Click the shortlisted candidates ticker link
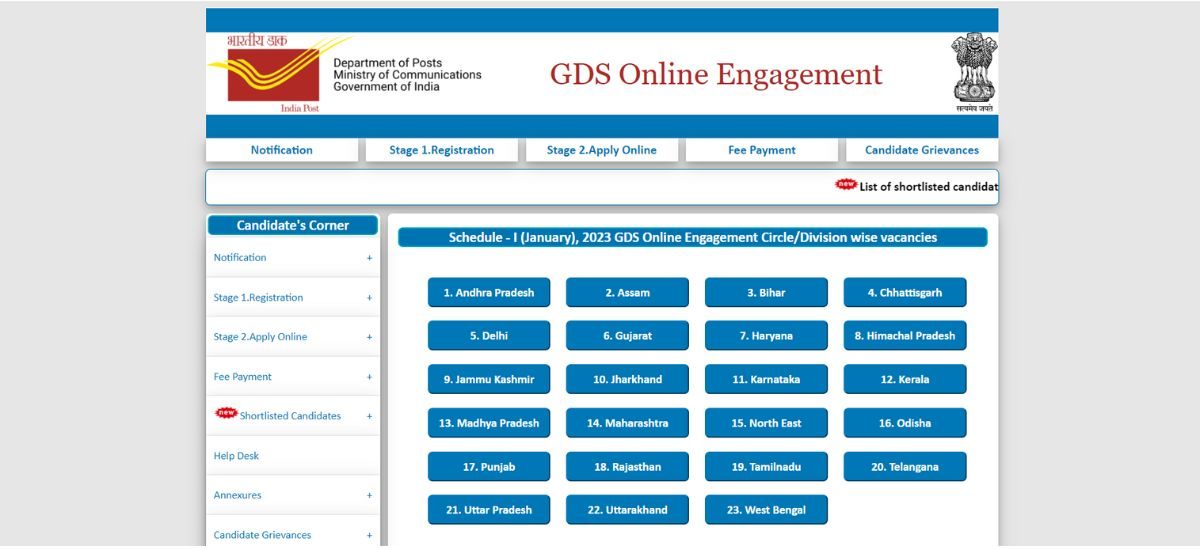 (x=929, y=187)
